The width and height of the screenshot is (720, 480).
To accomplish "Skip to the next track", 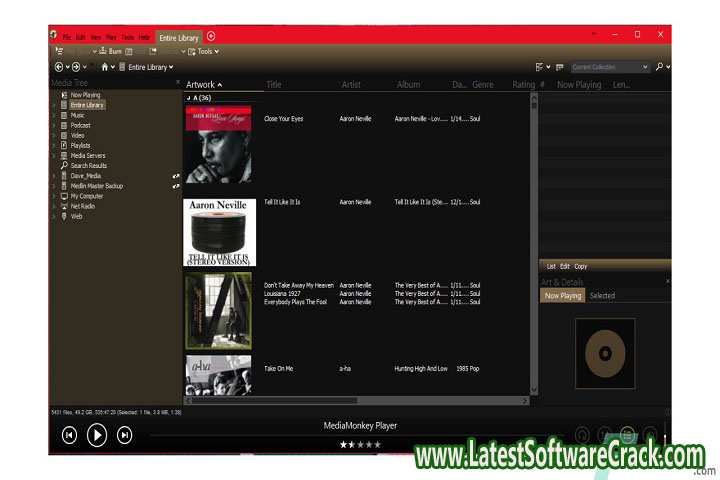I will point(125,434).
